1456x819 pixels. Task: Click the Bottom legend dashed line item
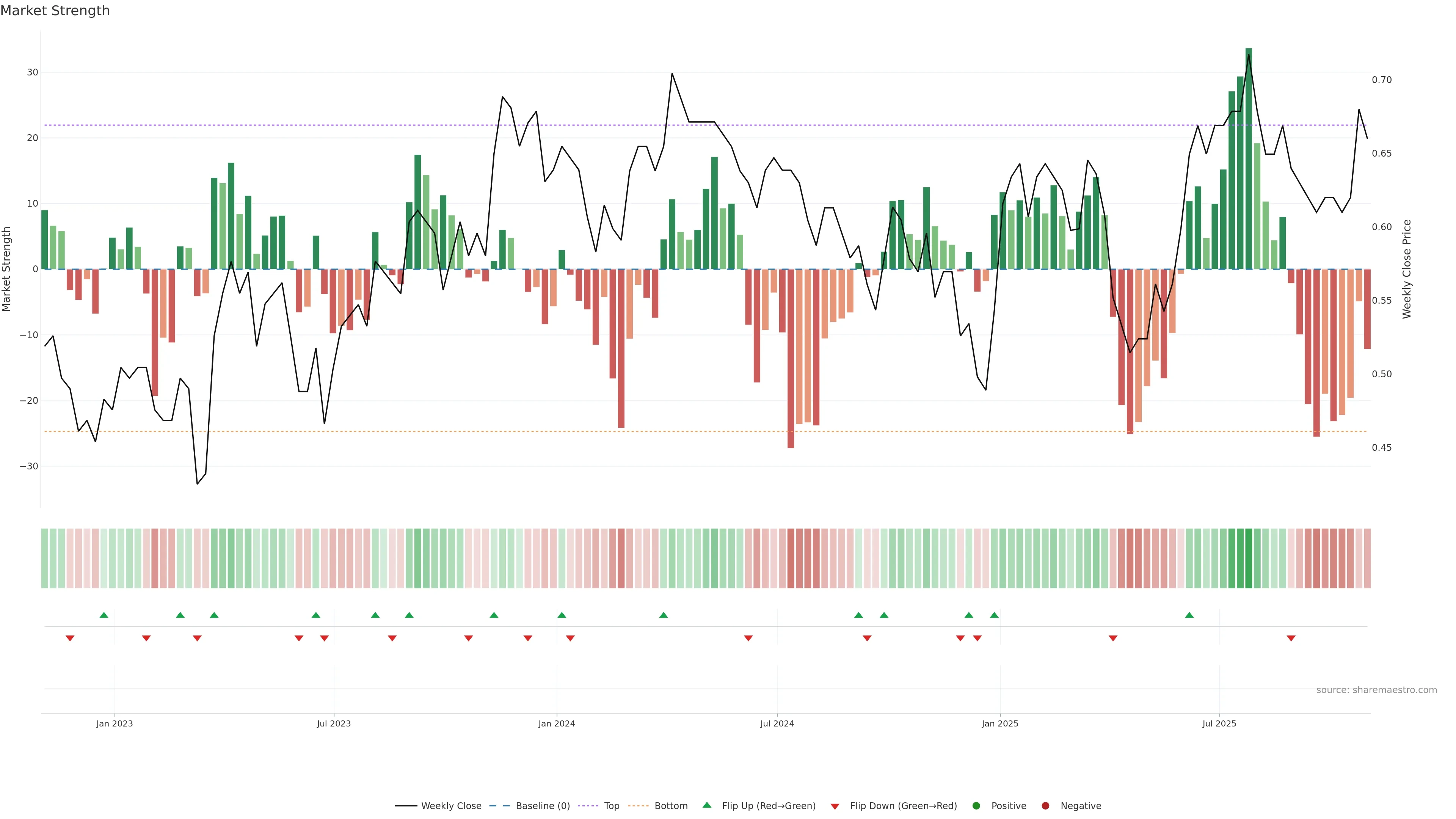(x=639, y=806)
